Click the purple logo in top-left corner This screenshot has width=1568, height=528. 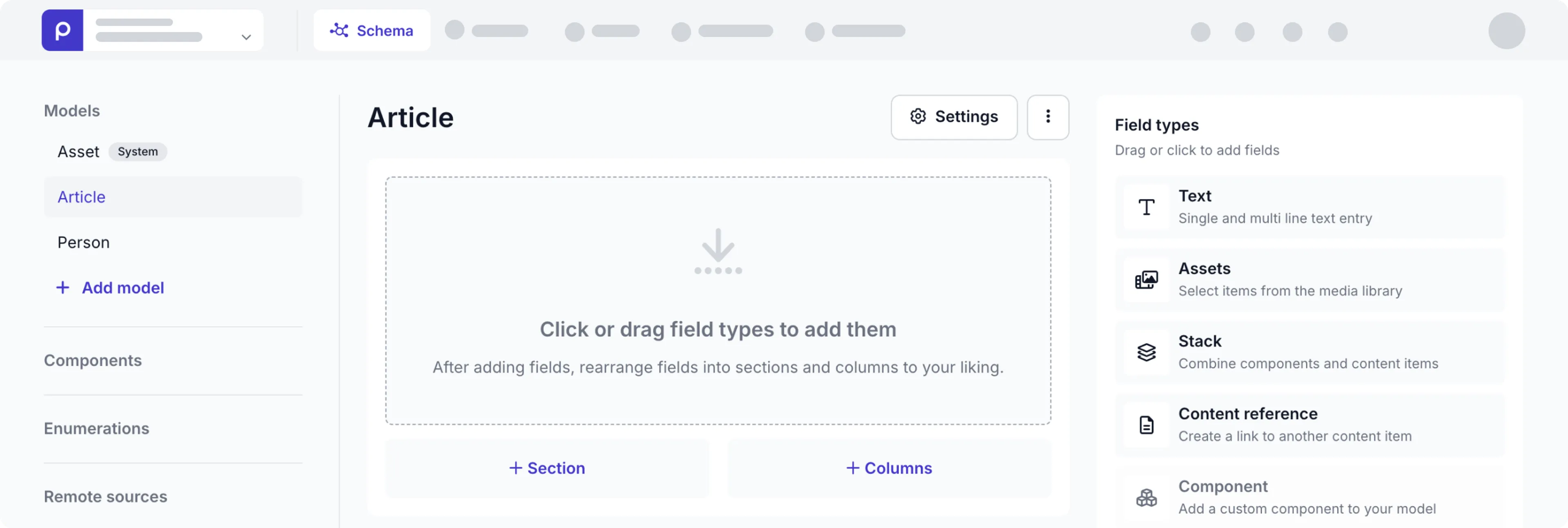[62, 31]
